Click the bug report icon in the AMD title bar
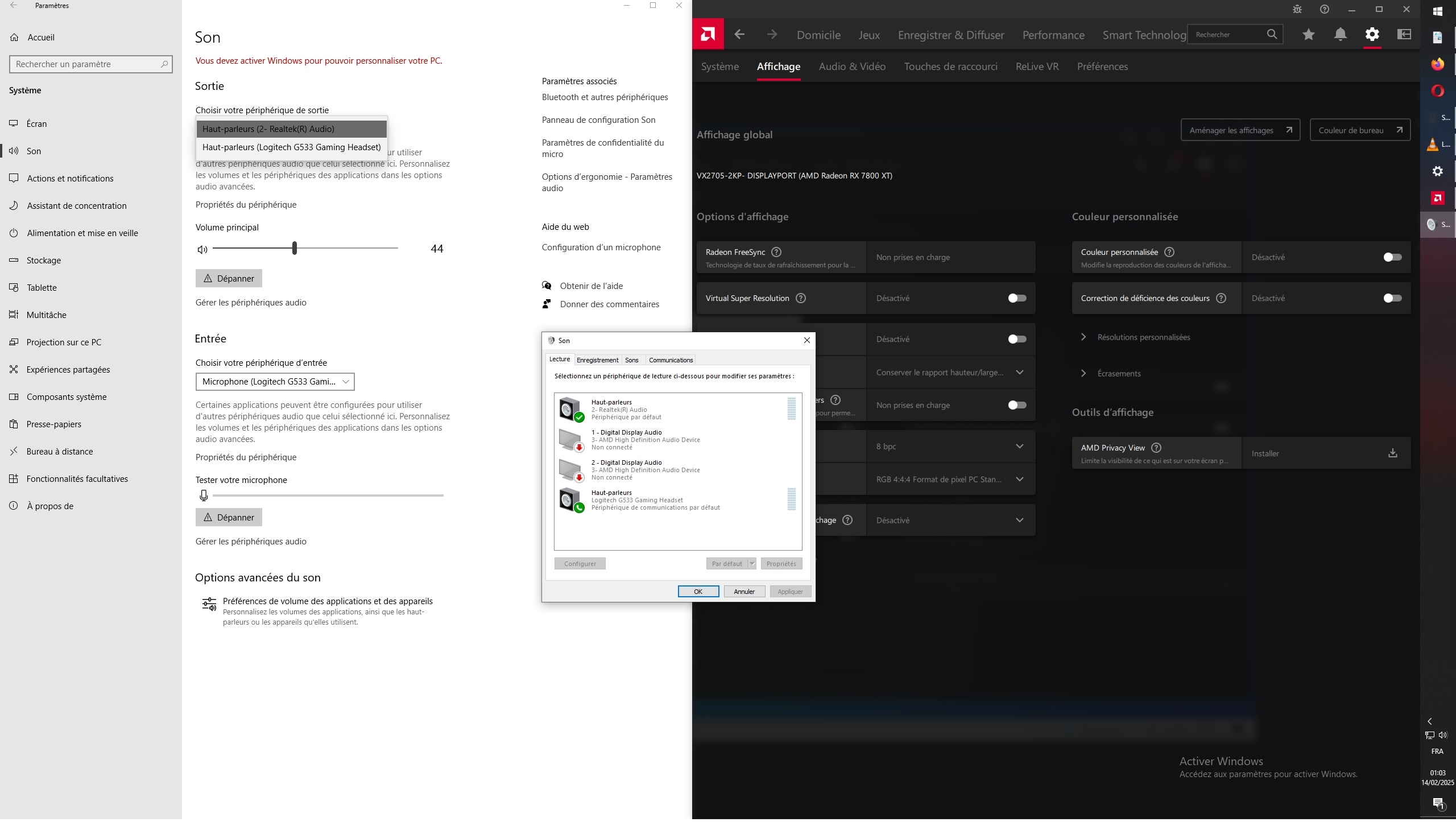Image resolution: width=1456 pixels, height=826 pixels. click(x=1297, y=9)
